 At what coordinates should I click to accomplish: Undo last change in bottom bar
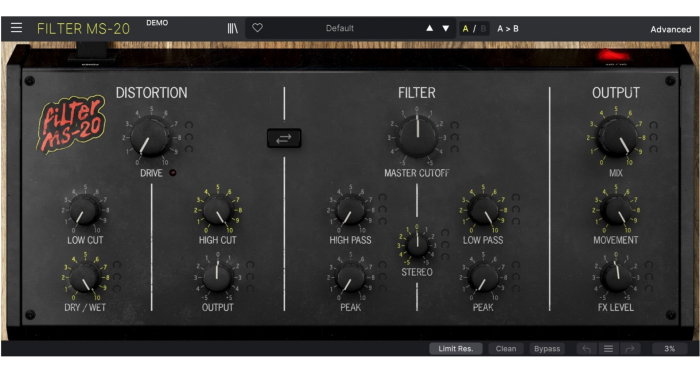587,349
